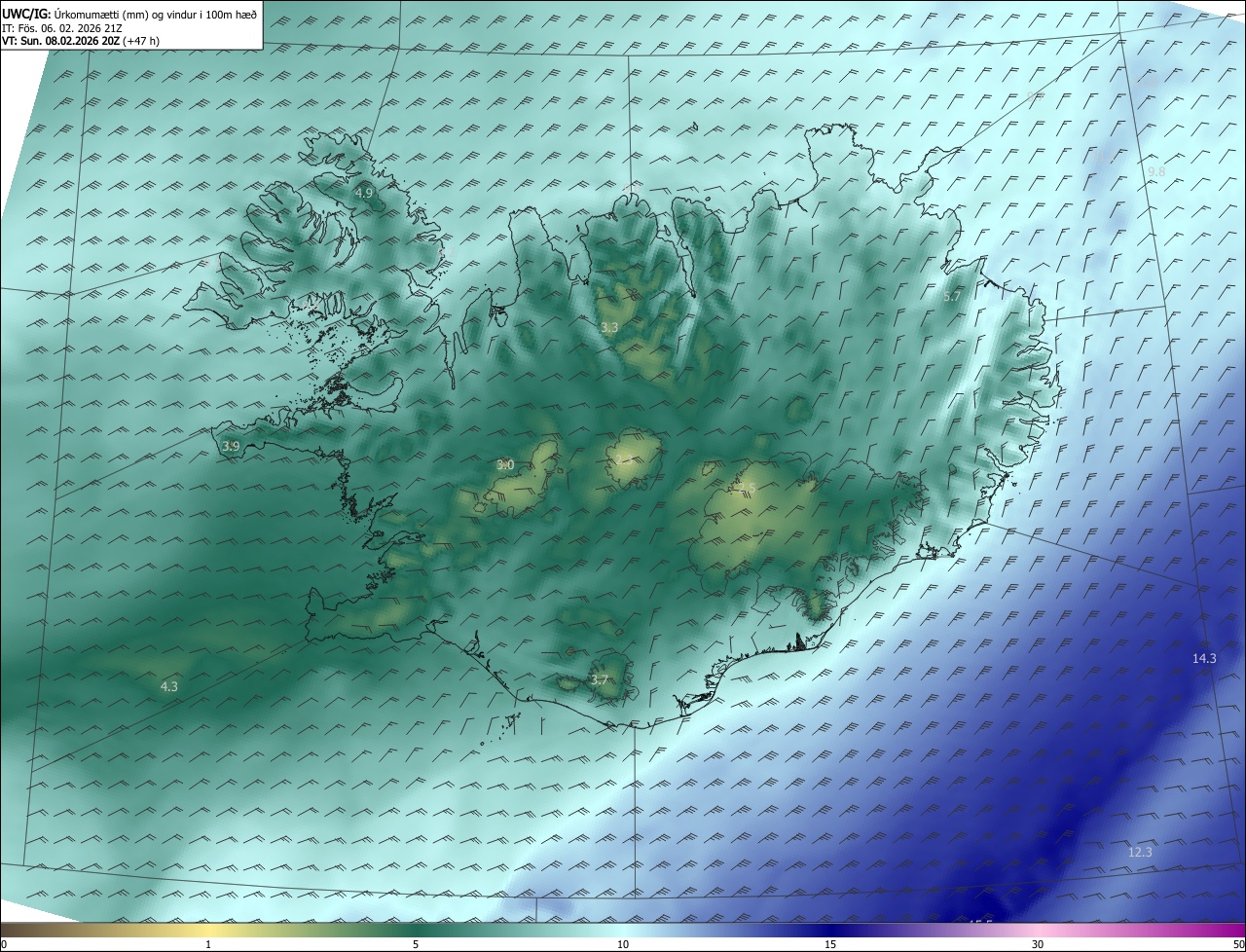Select the map title mentioning 'Úrkomumætti (mm)'

[129, 15]
